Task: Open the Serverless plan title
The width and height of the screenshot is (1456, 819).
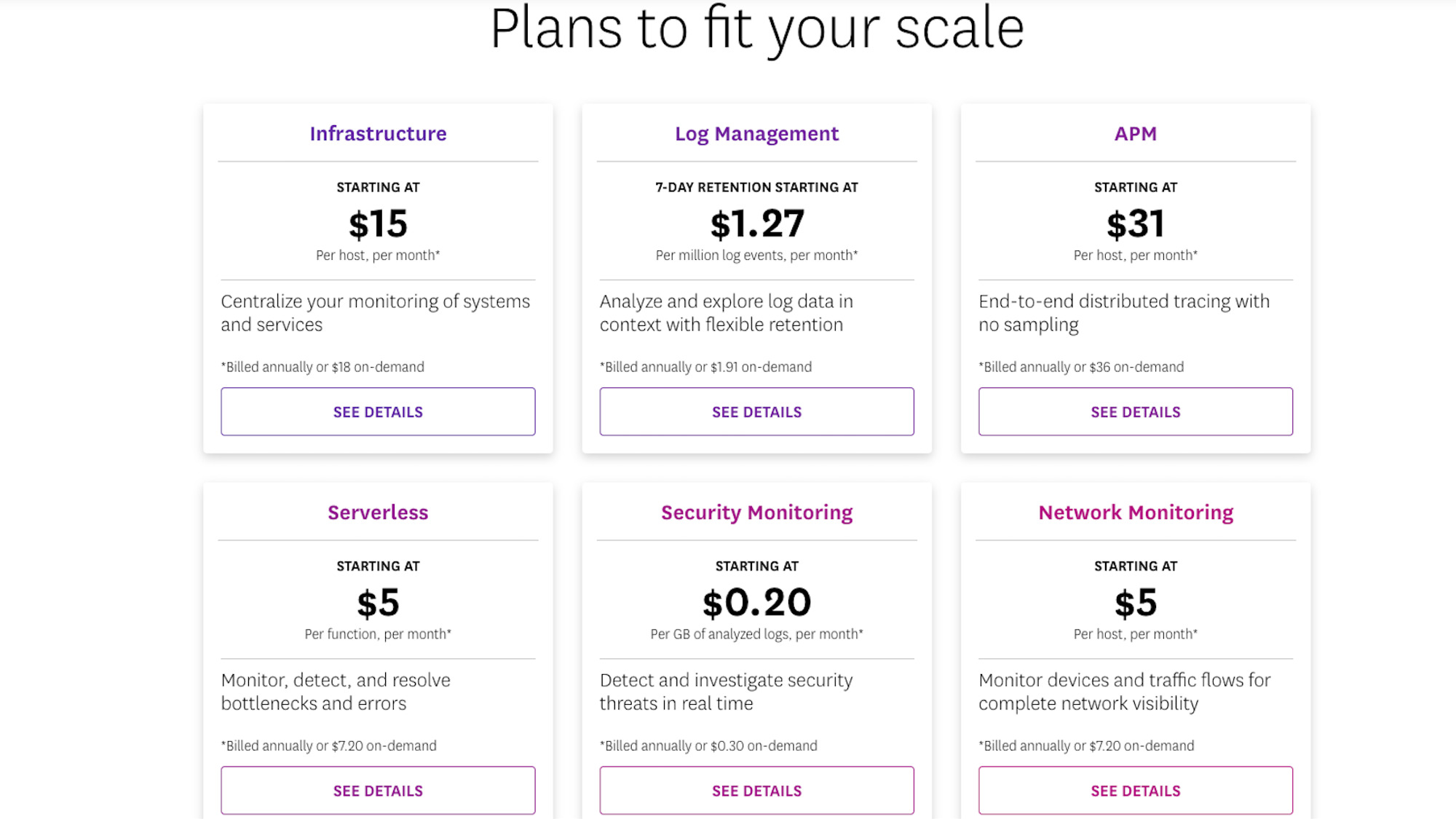Action: [377, 513]
